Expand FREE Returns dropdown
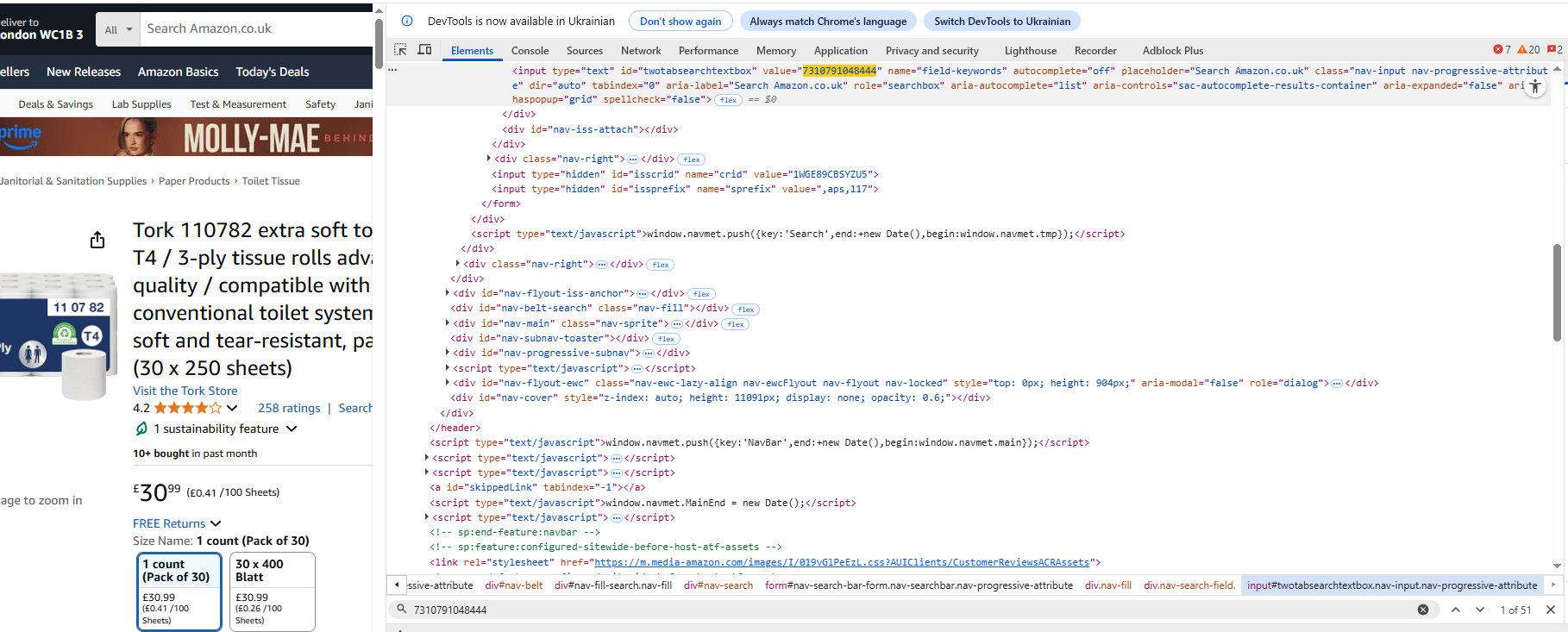1568x632 pixels. click(x=216, y=523)
